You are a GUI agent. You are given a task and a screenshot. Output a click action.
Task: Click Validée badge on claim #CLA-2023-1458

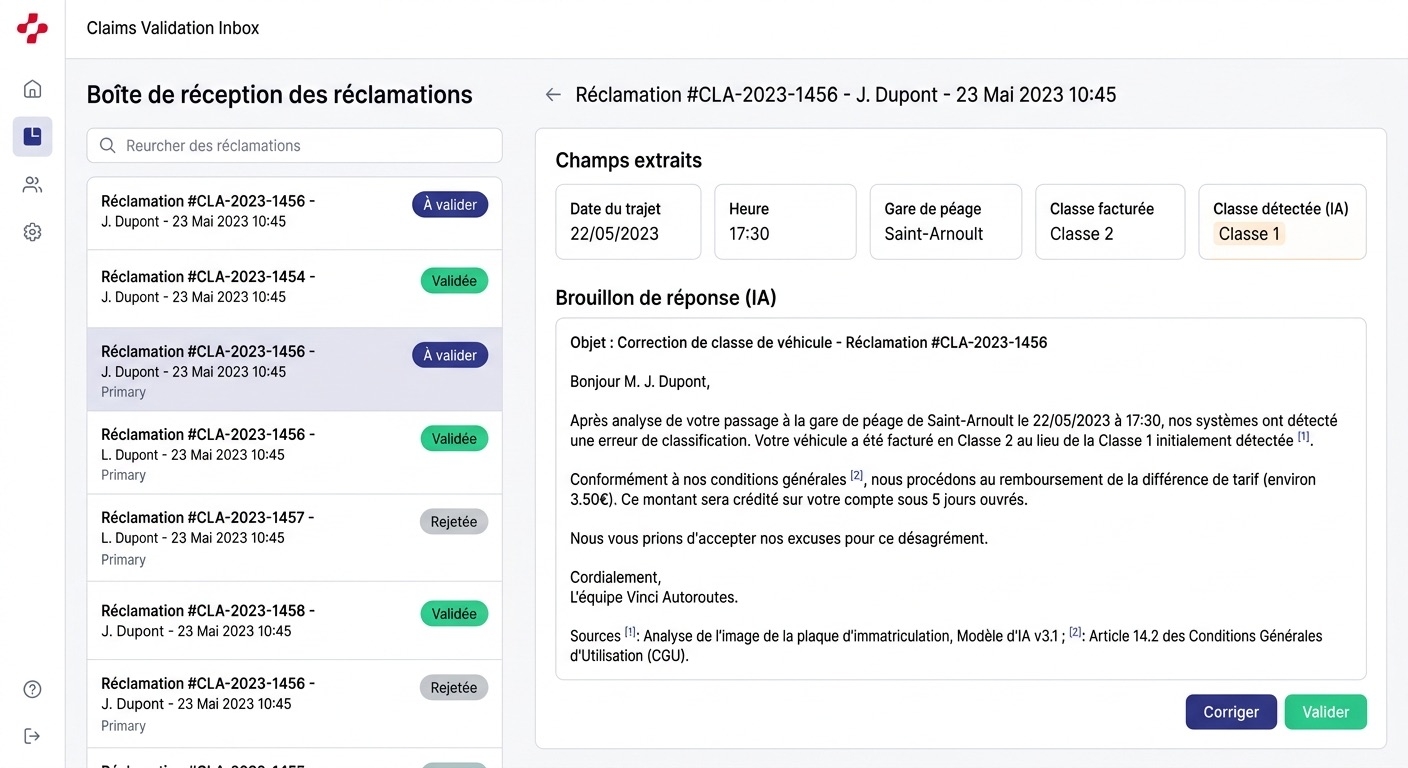point(454,613)
